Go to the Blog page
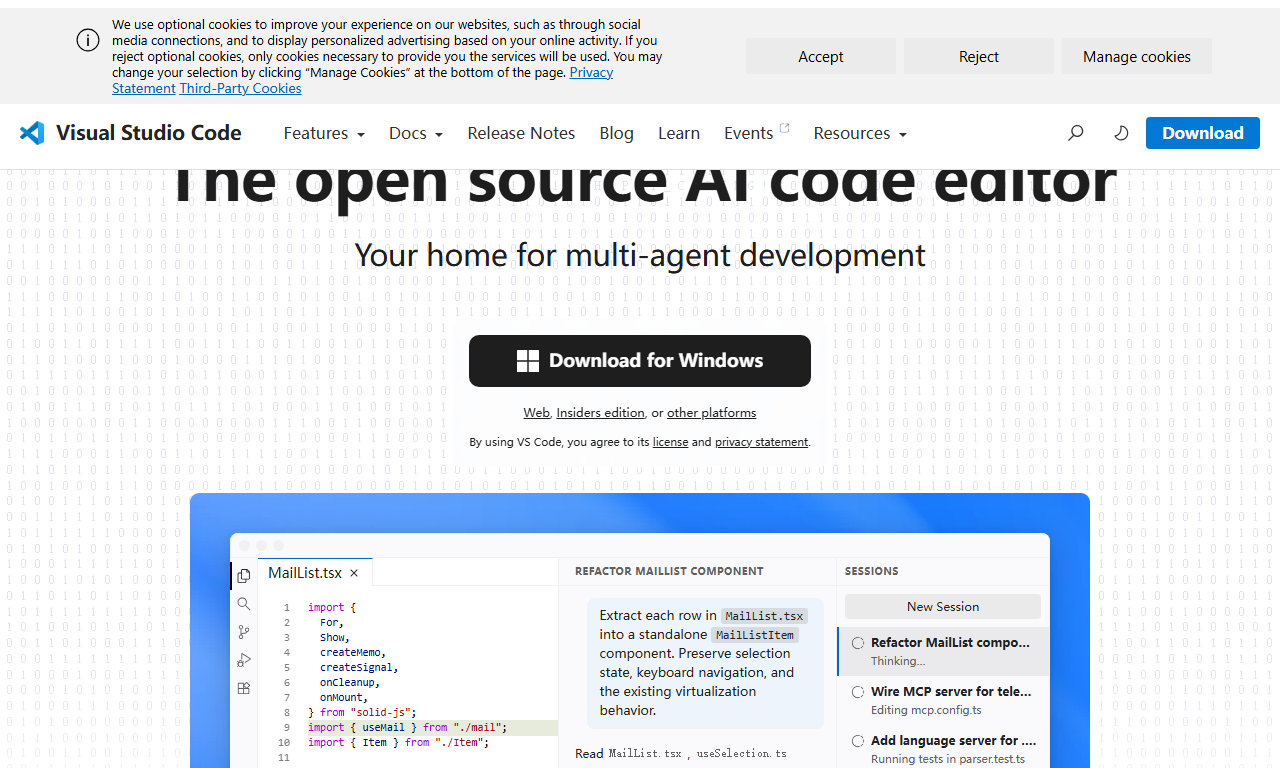The width and height of the screenshot is (1280, 768). [616, 133]
